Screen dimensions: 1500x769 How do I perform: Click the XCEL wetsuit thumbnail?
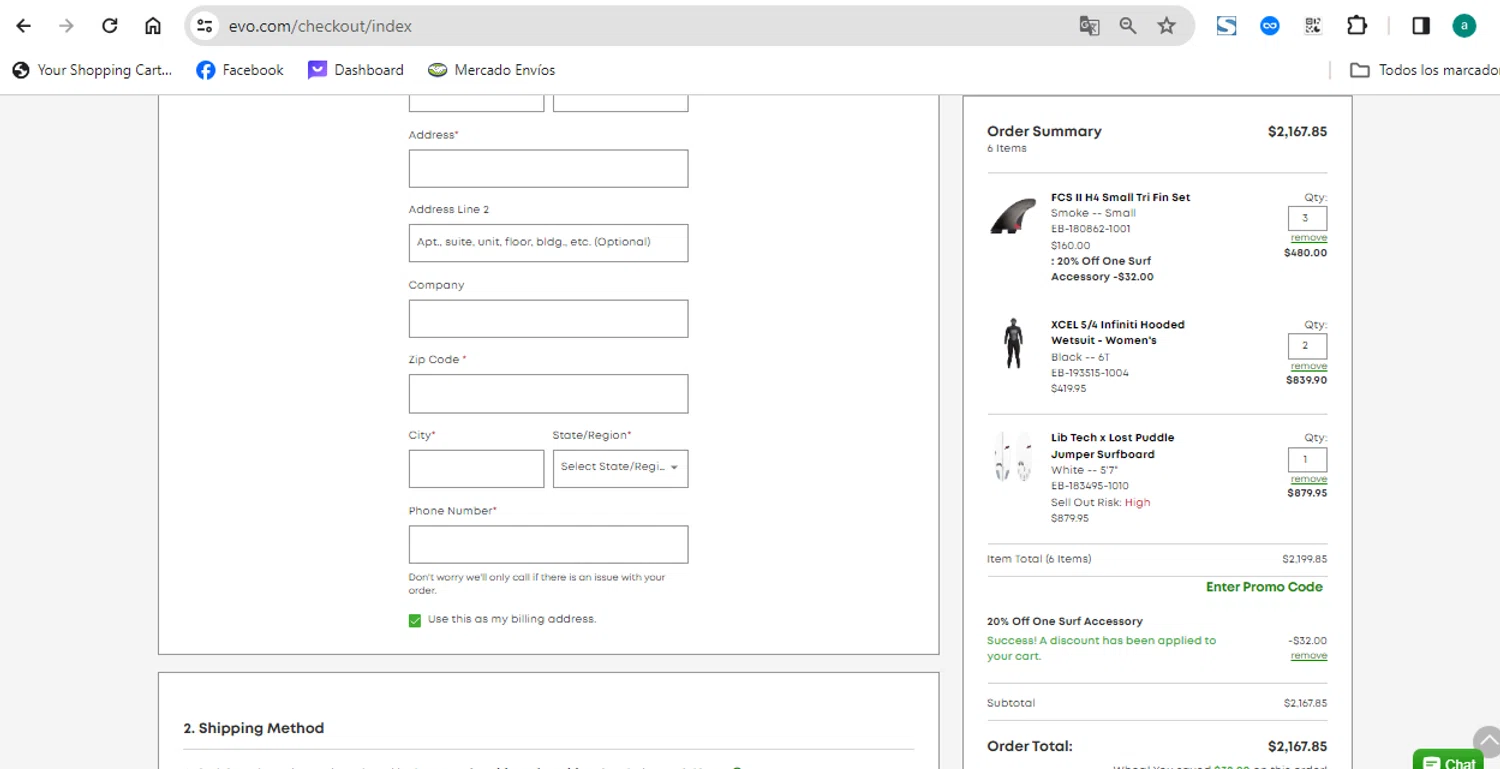coord(1013,343)
